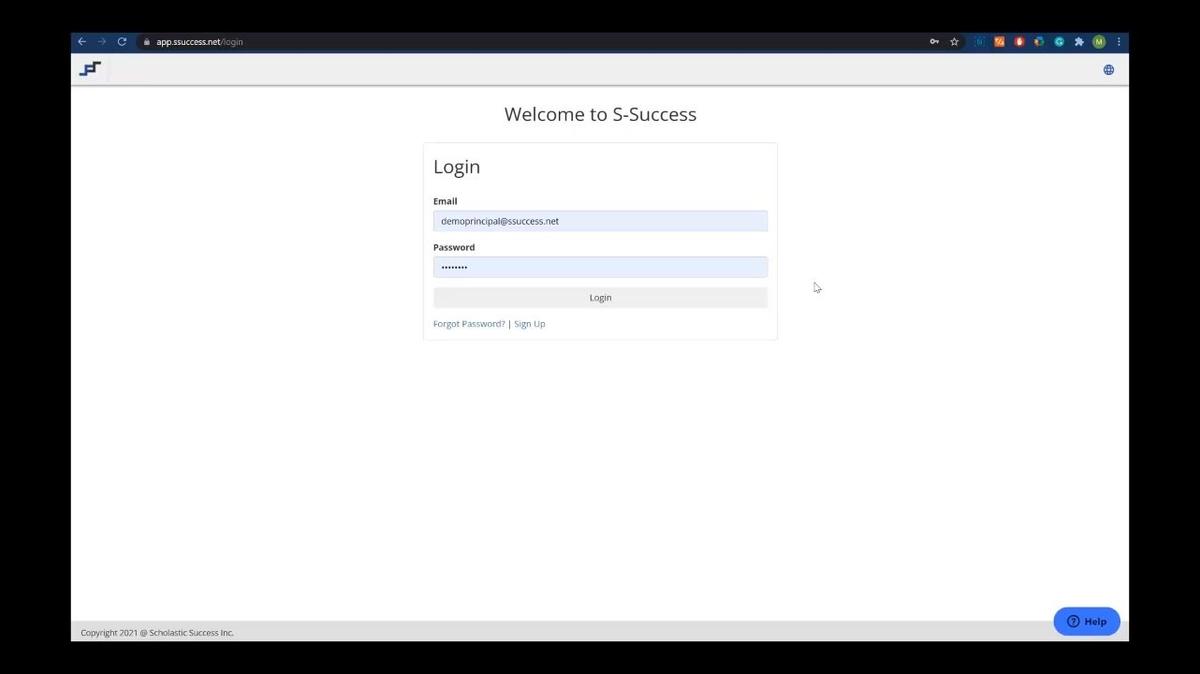
Task: Click the red extension icon in the toolbar
Action: 1019,42
